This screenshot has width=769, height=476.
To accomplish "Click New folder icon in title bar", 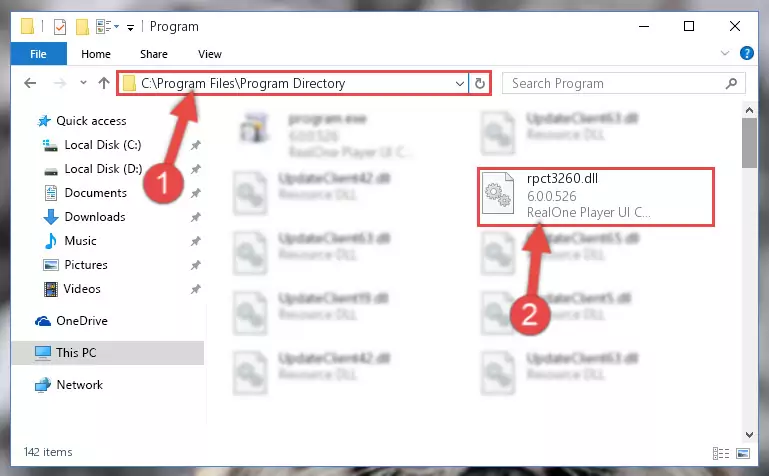I will (x=82, y=26).
